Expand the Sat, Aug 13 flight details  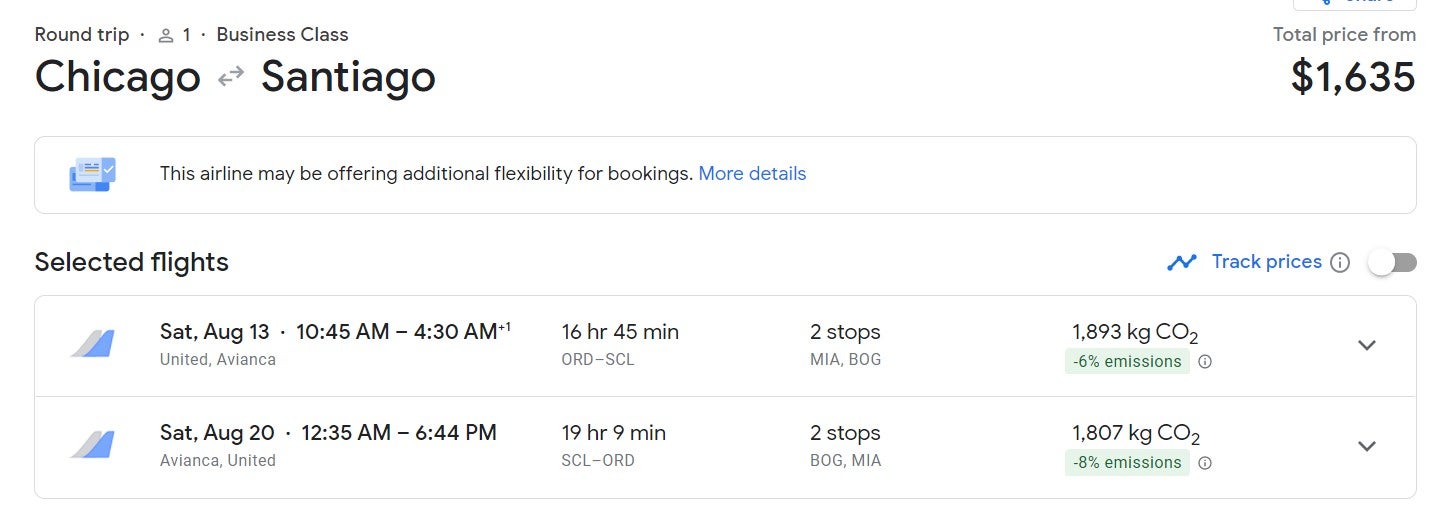tap(1367, 345)
